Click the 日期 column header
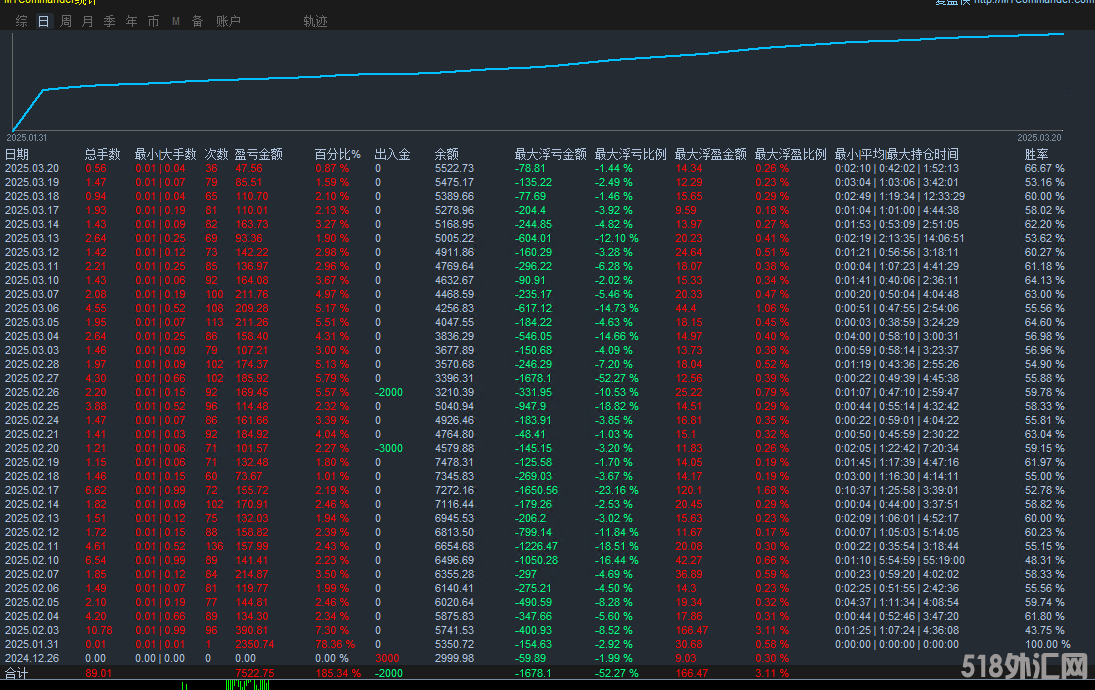 (x=17, y=154)
